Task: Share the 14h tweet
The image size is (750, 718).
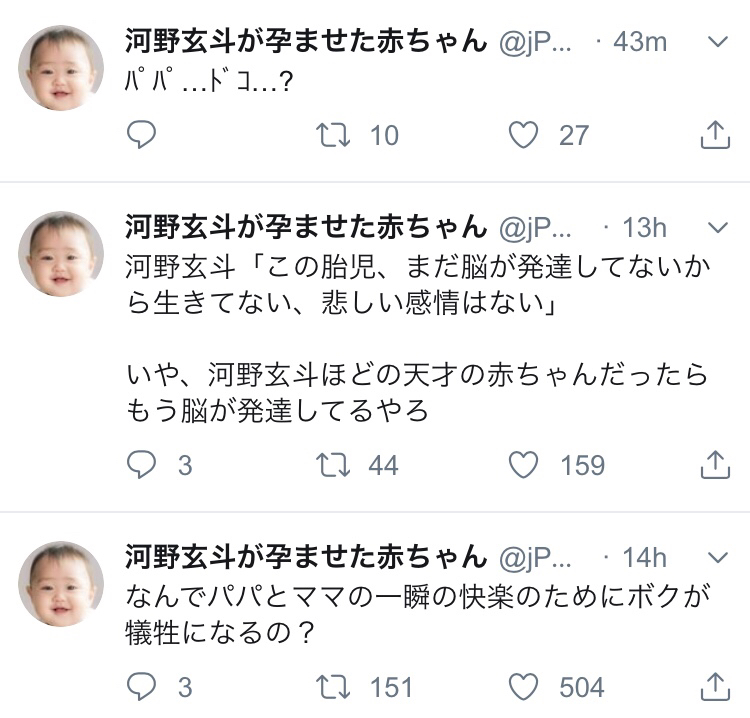Action: (x=715, y=687)
